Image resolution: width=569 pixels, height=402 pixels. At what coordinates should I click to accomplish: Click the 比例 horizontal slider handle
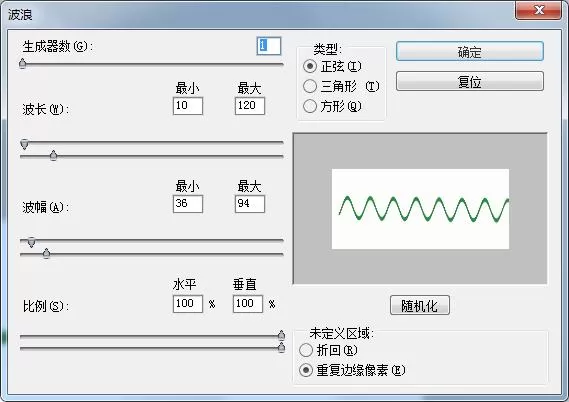pyautogui.click(x=281, y=335)
